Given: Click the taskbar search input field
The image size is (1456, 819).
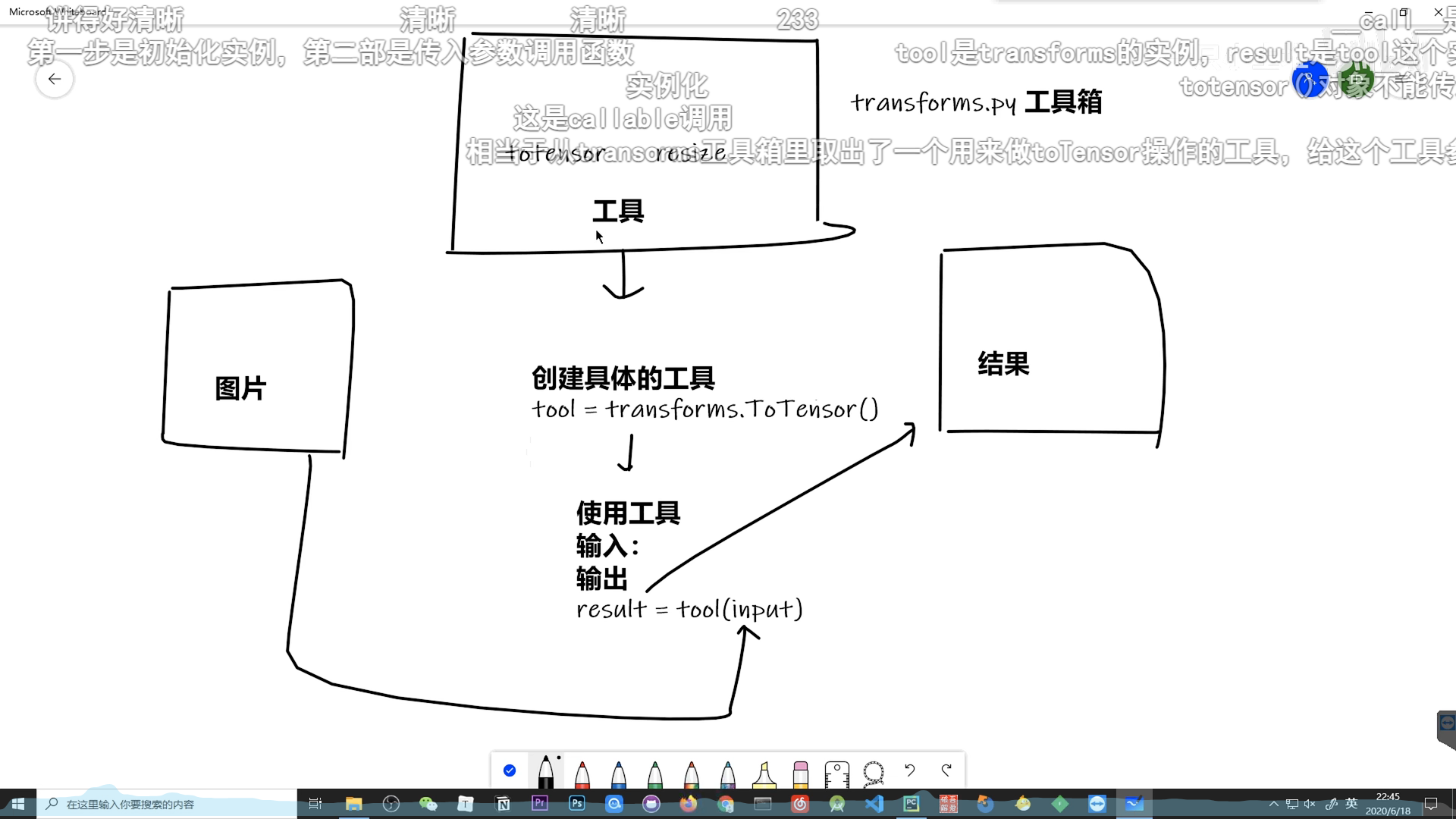Looking at the screenshot, I should [x=167, y=804].
